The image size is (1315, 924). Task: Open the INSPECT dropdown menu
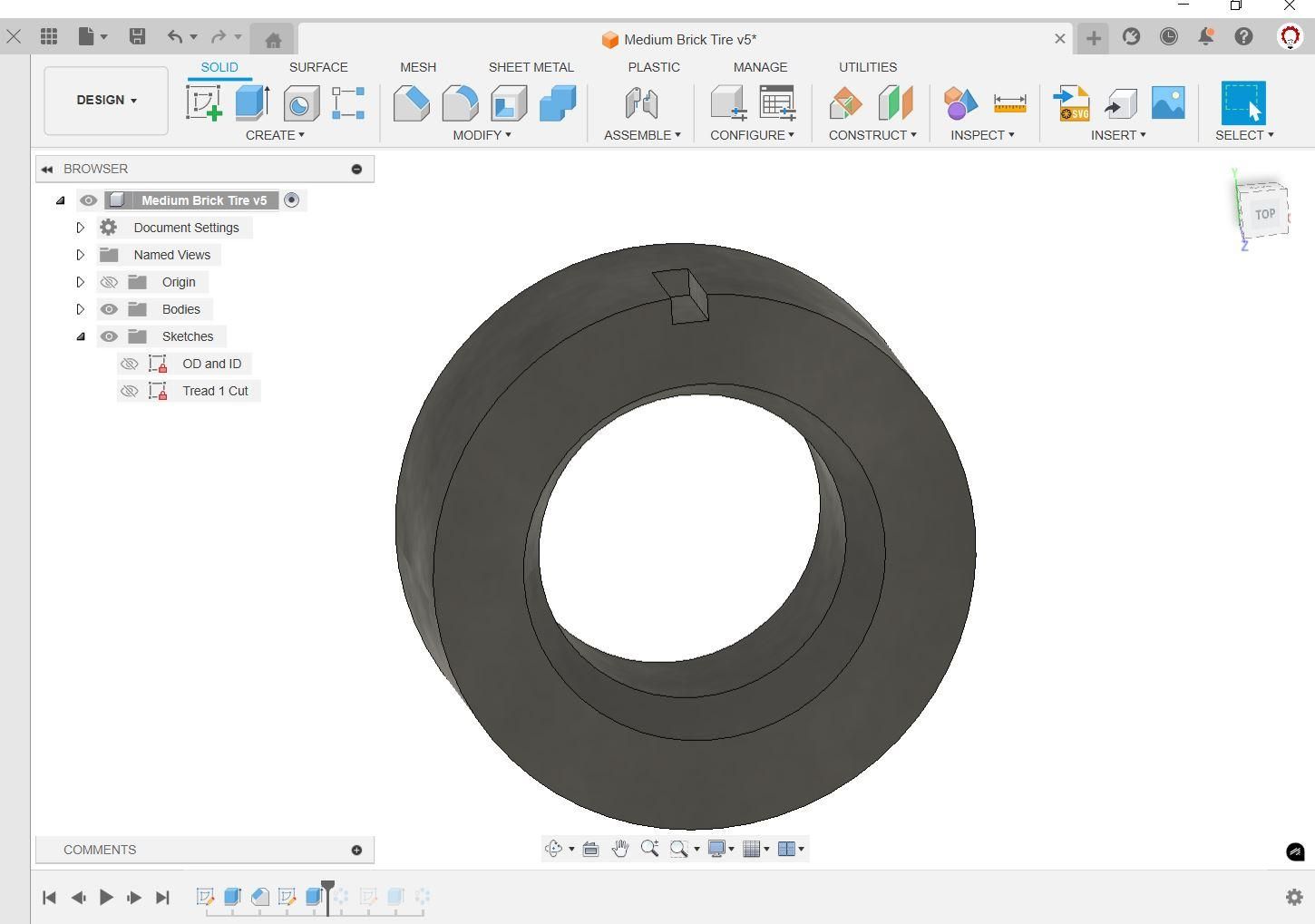pos(982,134)
